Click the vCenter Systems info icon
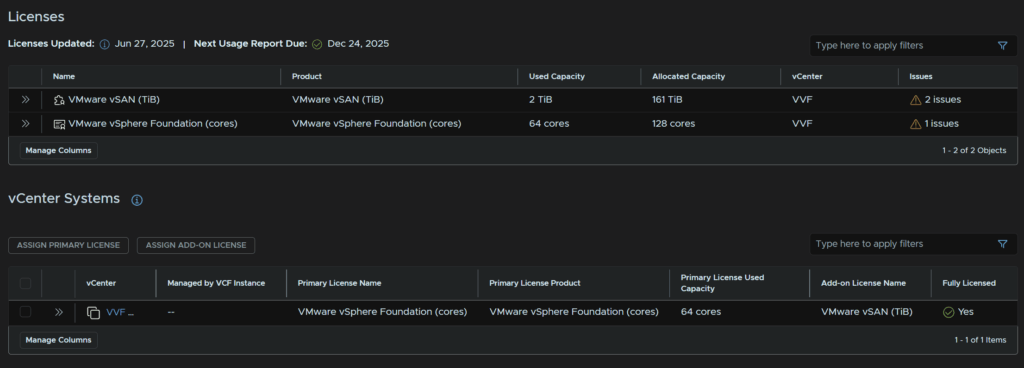This screenshot has height=368, width=1024. tap(136, 200)
